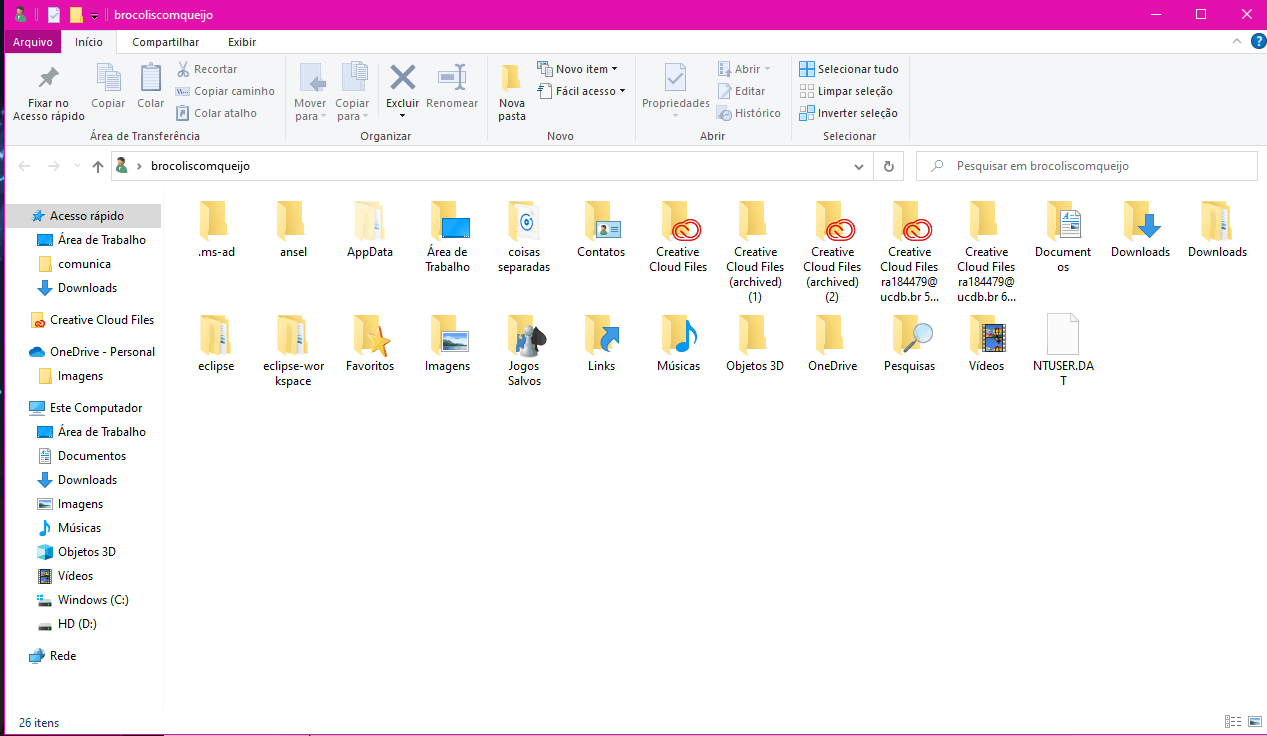
Task: Go up one level with up arrow
Action: tap(97, 166)
